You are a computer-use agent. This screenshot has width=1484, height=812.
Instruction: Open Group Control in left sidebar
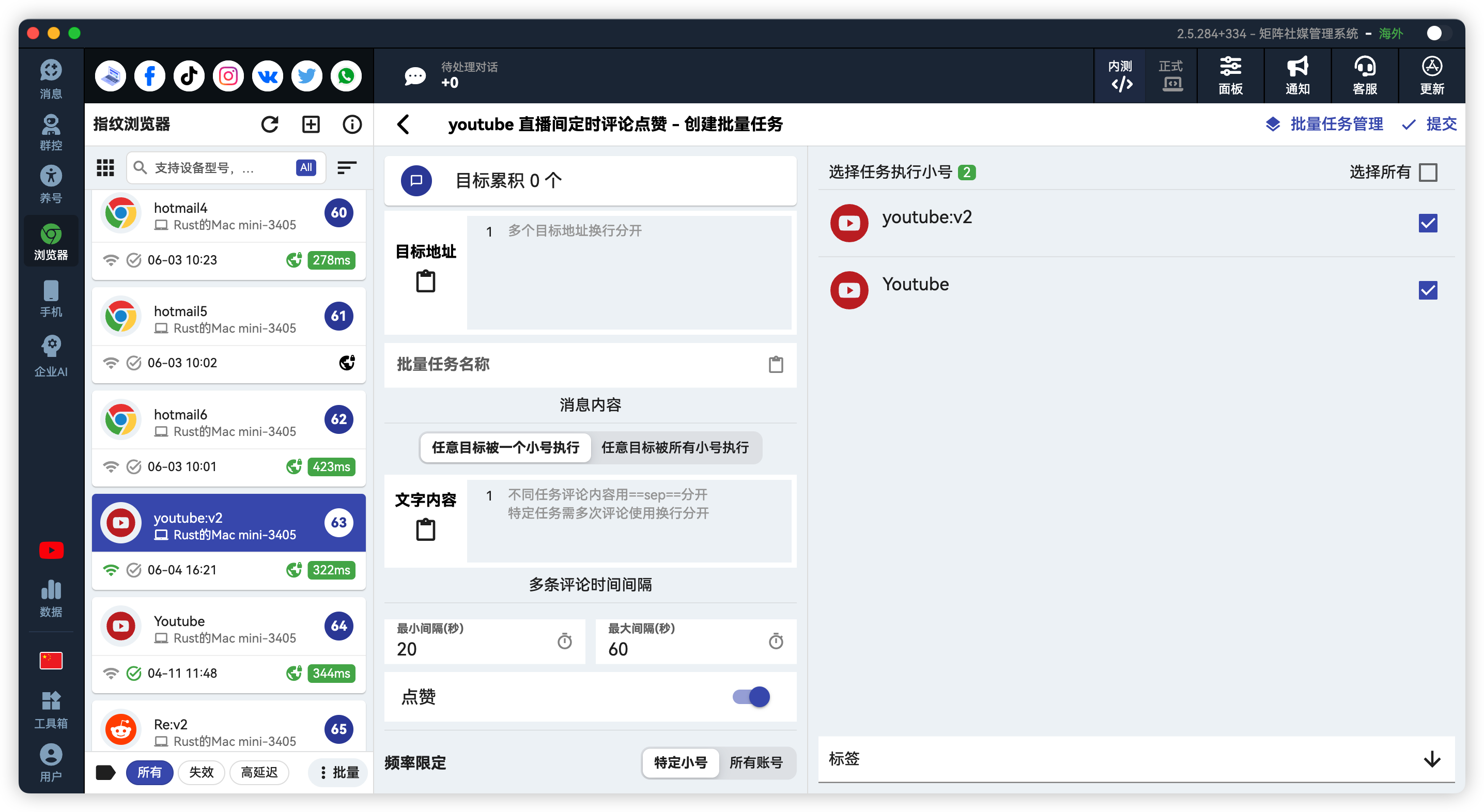tap(51, 132)
